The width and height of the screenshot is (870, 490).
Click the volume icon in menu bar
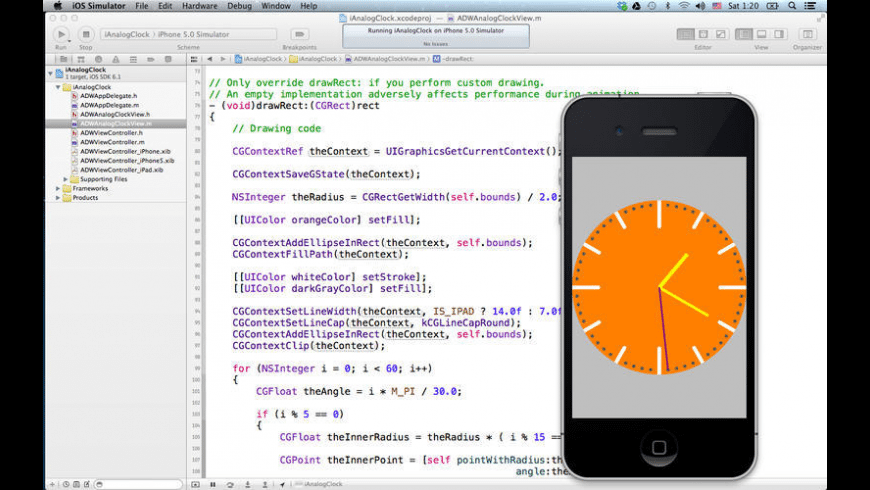click(x=700, y=6)
